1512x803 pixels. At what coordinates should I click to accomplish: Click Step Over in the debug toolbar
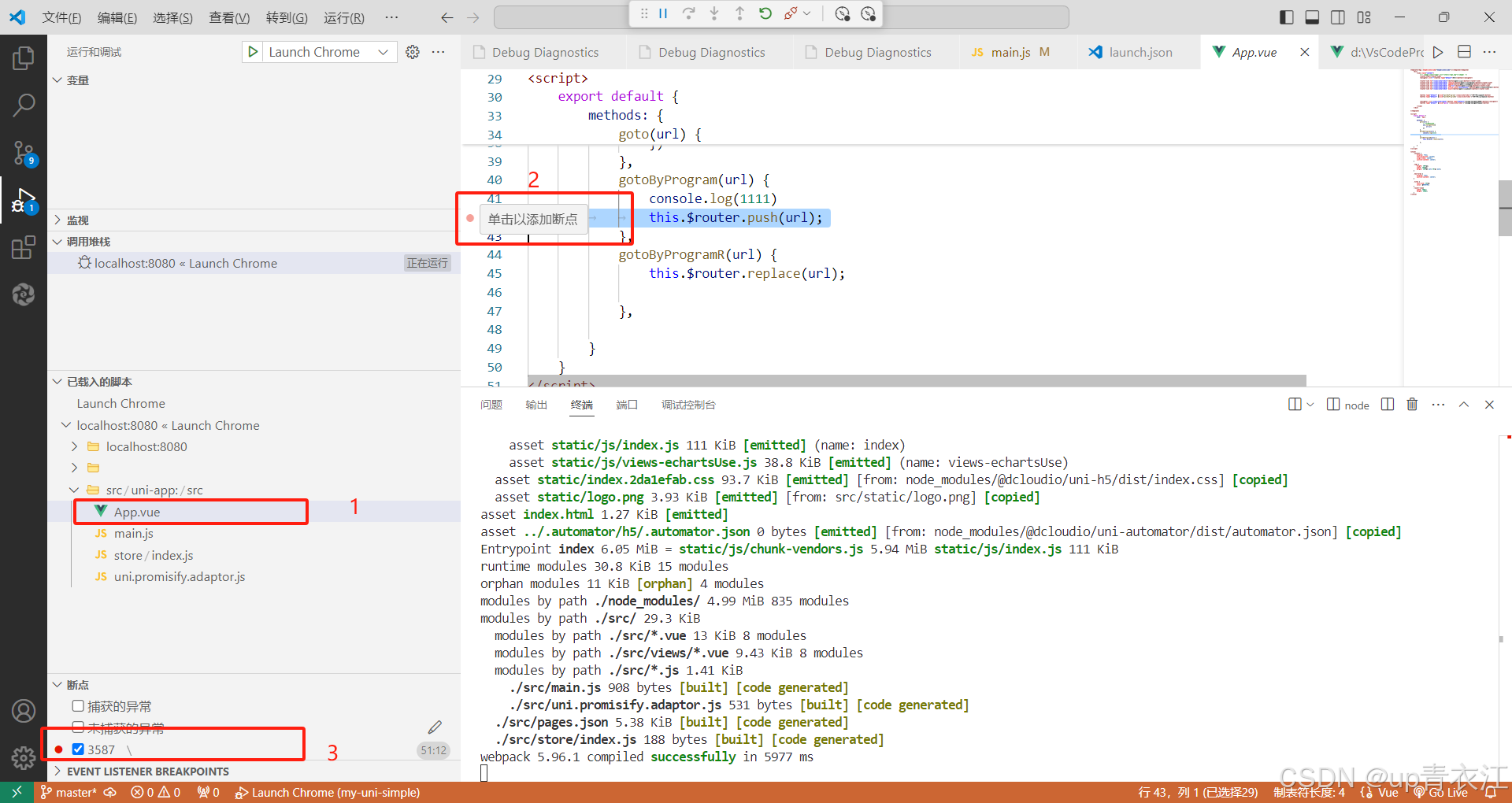[x=687, y=13]
